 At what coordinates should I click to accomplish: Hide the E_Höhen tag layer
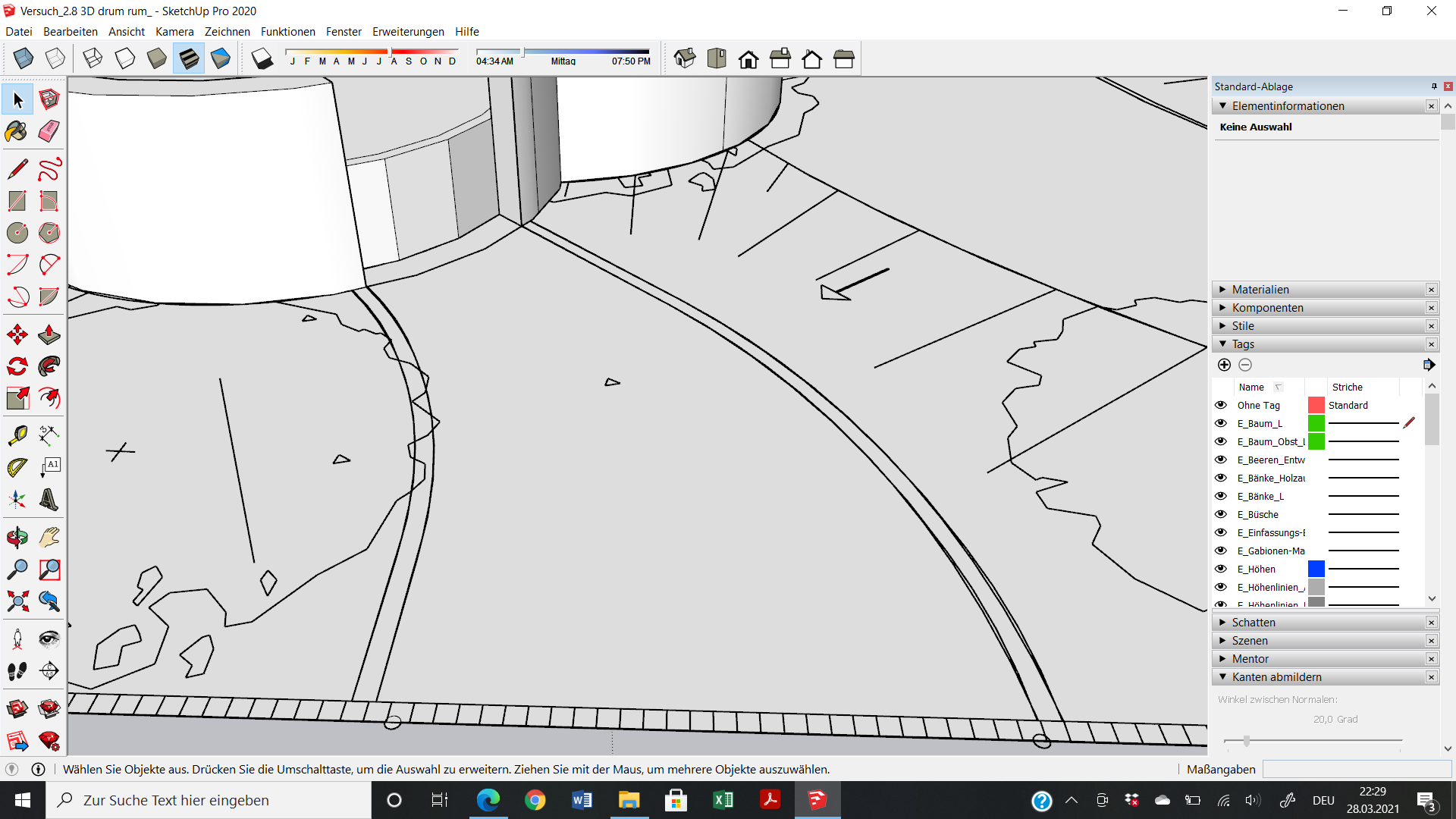tap(1221, 569)
